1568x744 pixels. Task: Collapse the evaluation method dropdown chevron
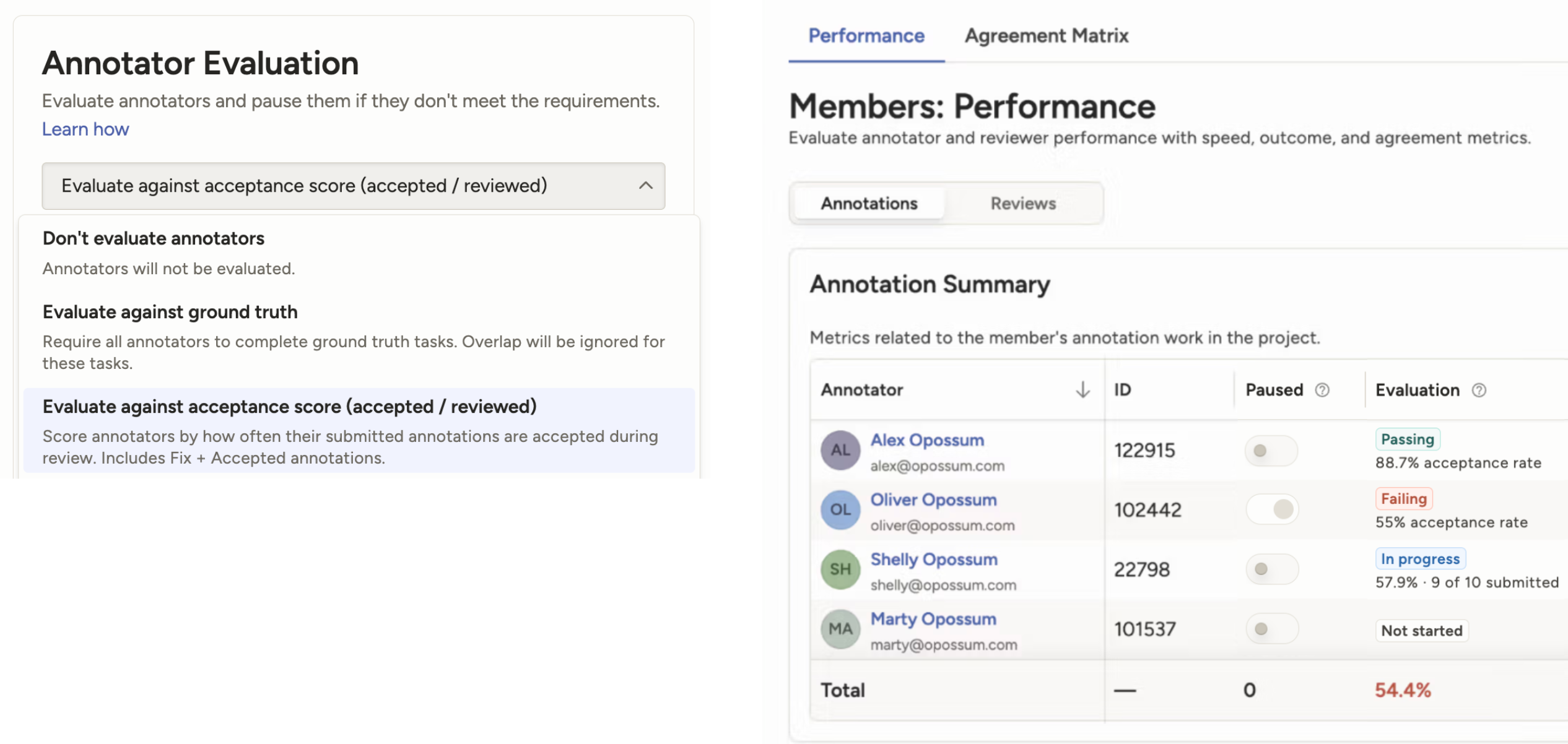(646, 186)
